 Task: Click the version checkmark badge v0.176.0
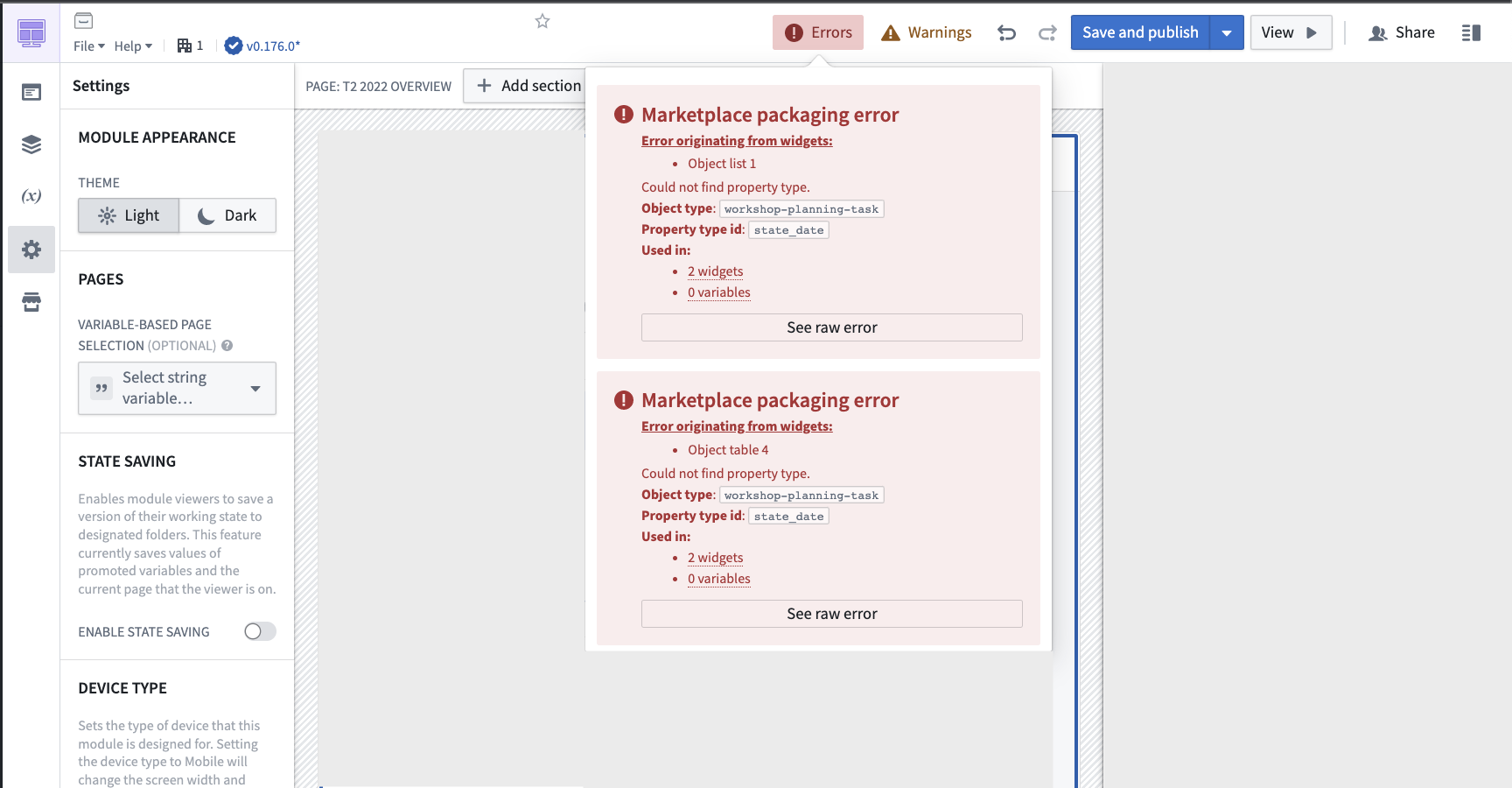pyautogui.click(x=262, y=46)
